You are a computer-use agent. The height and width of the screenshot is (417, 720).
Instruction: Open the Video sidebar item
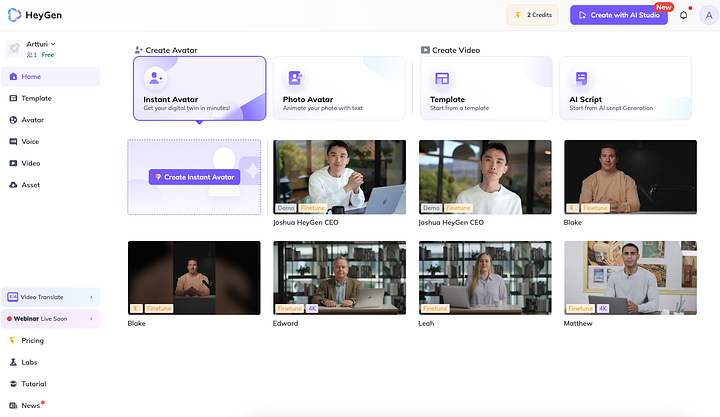point(51,163)
